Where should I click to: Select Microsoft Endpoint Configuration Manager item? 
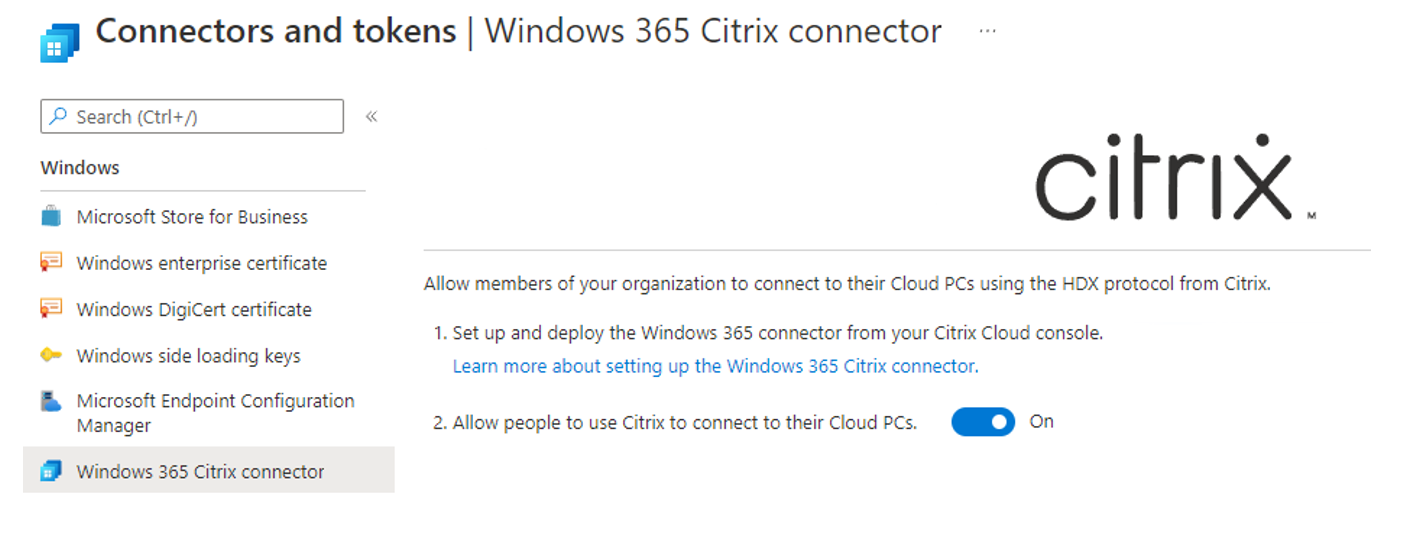pos(215,413)
